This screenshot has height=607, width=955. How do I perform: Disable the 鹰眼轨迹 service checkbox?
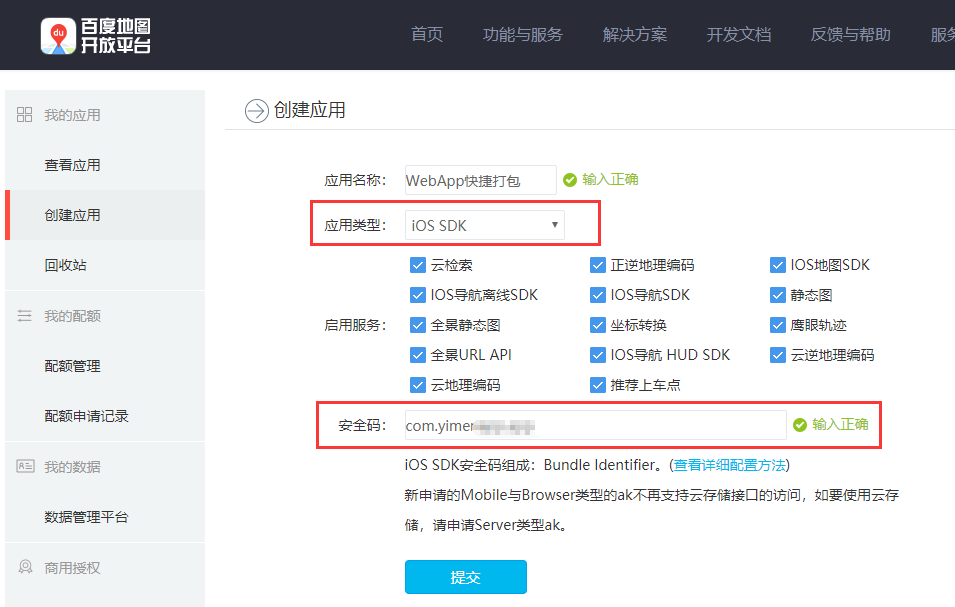coord(778,325)
